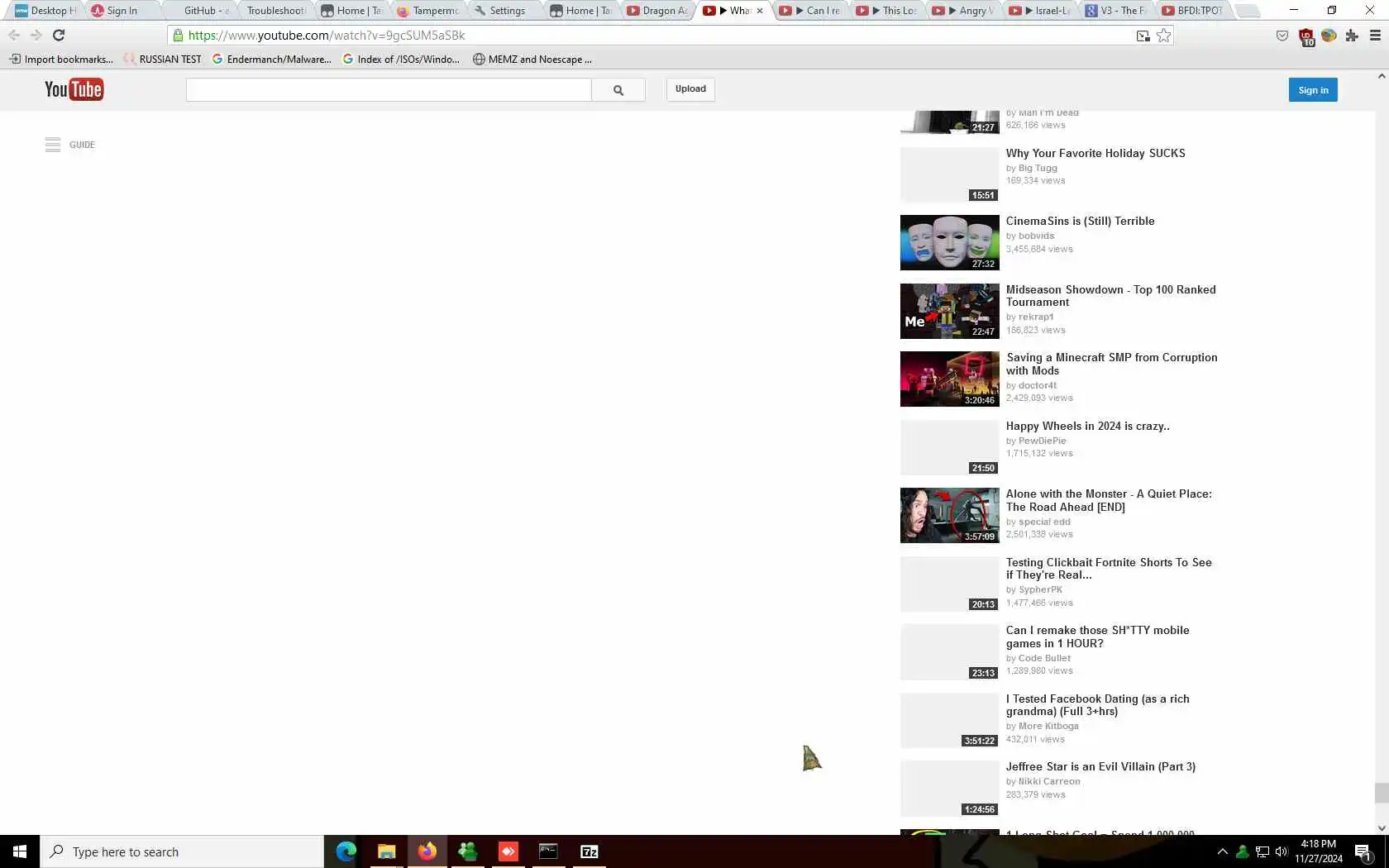Click the magnifier search button on YouTube

click(618, 90)
